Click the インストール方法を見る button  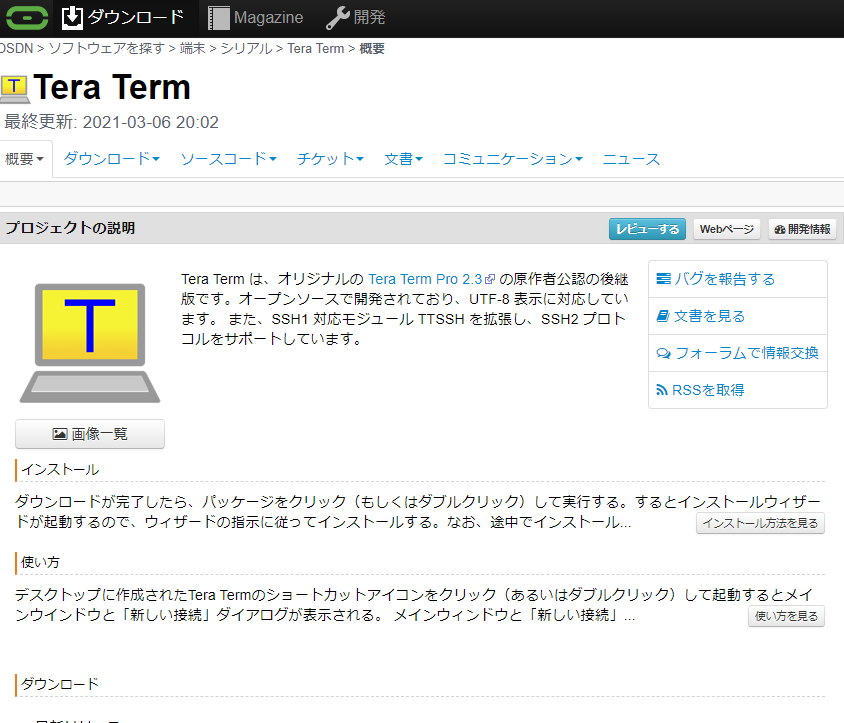click(760, 523)
